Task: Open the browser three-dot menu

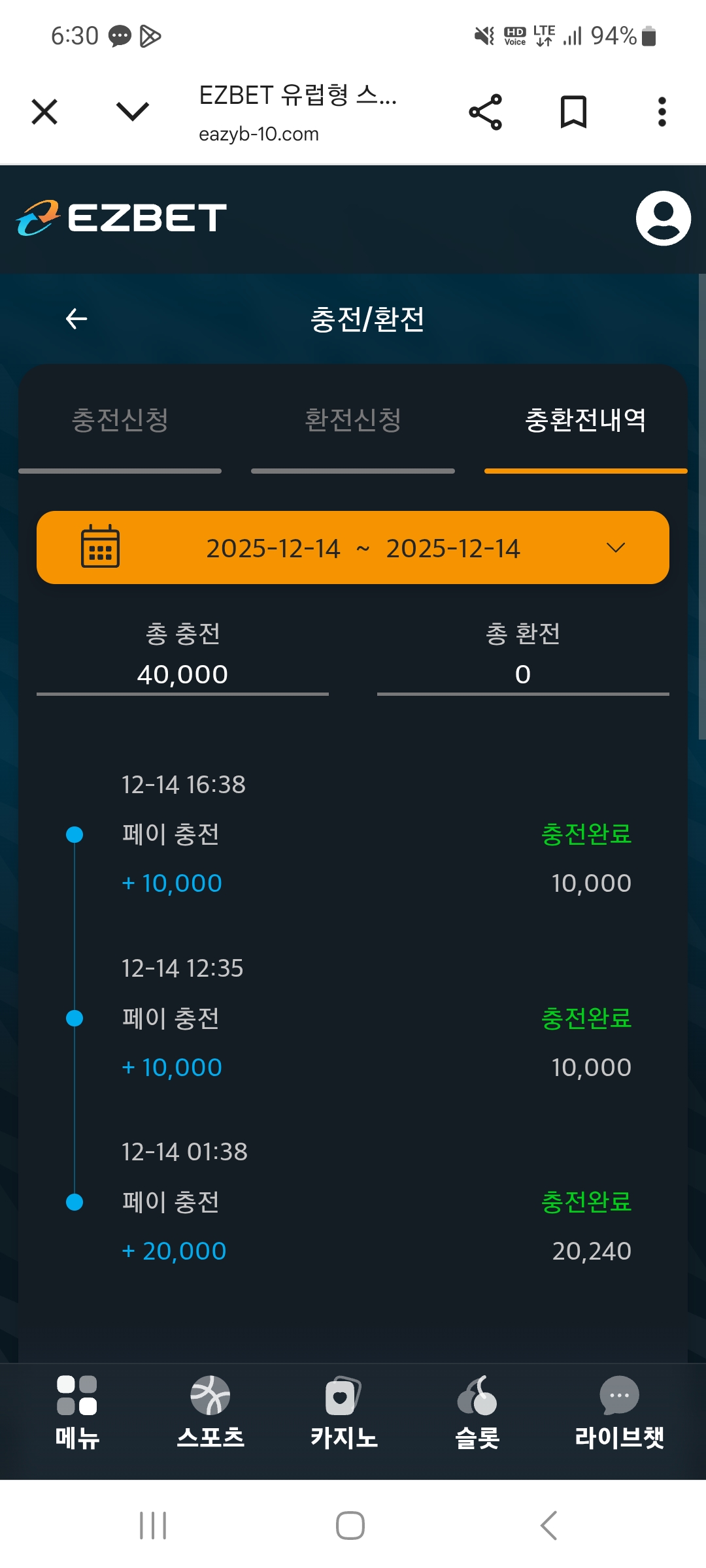Action: (662, 112)
